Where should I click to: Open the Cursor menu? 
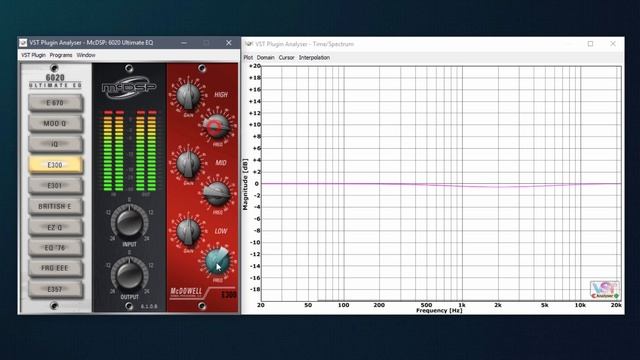point(286,58)
